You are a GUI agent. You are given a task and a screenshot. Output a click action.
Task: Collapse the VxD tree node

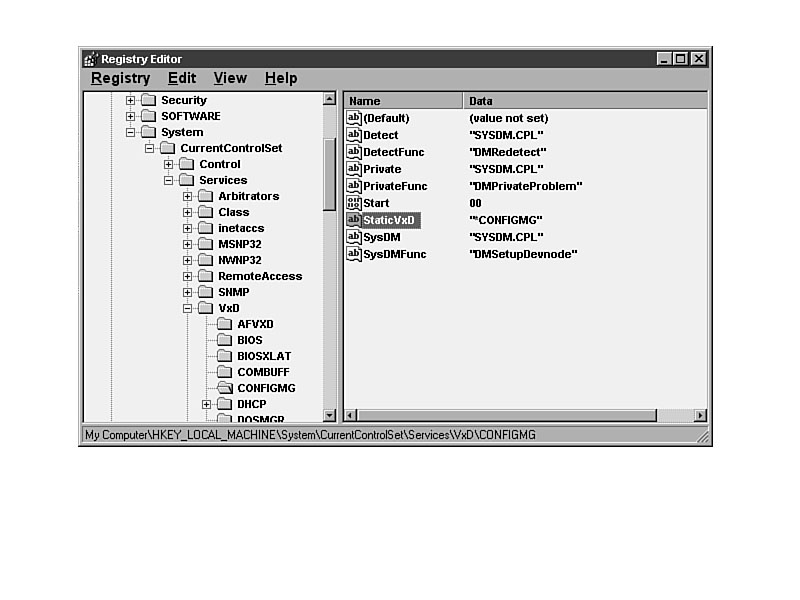tap(188, 308)
